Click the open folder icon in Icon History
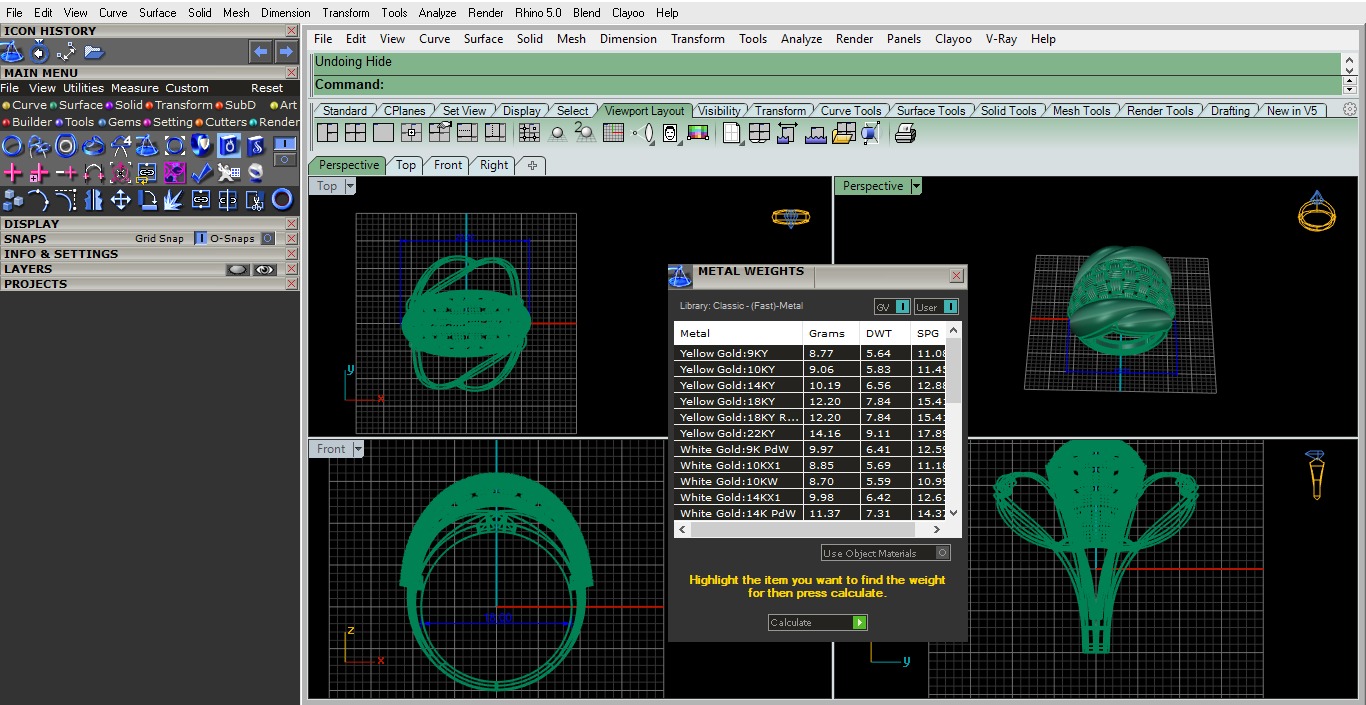 coord(93,50)
